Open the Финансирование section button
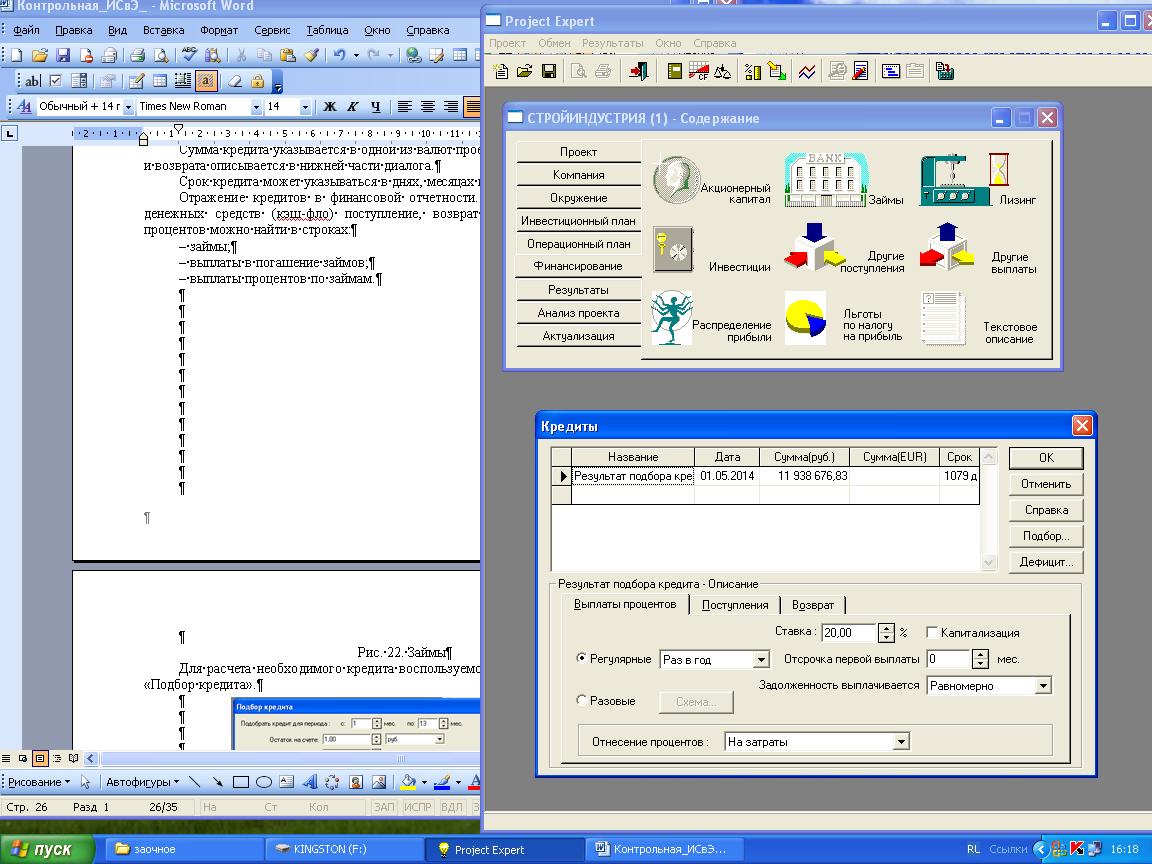The image size is (1152, 864). (x=578, y=266)
